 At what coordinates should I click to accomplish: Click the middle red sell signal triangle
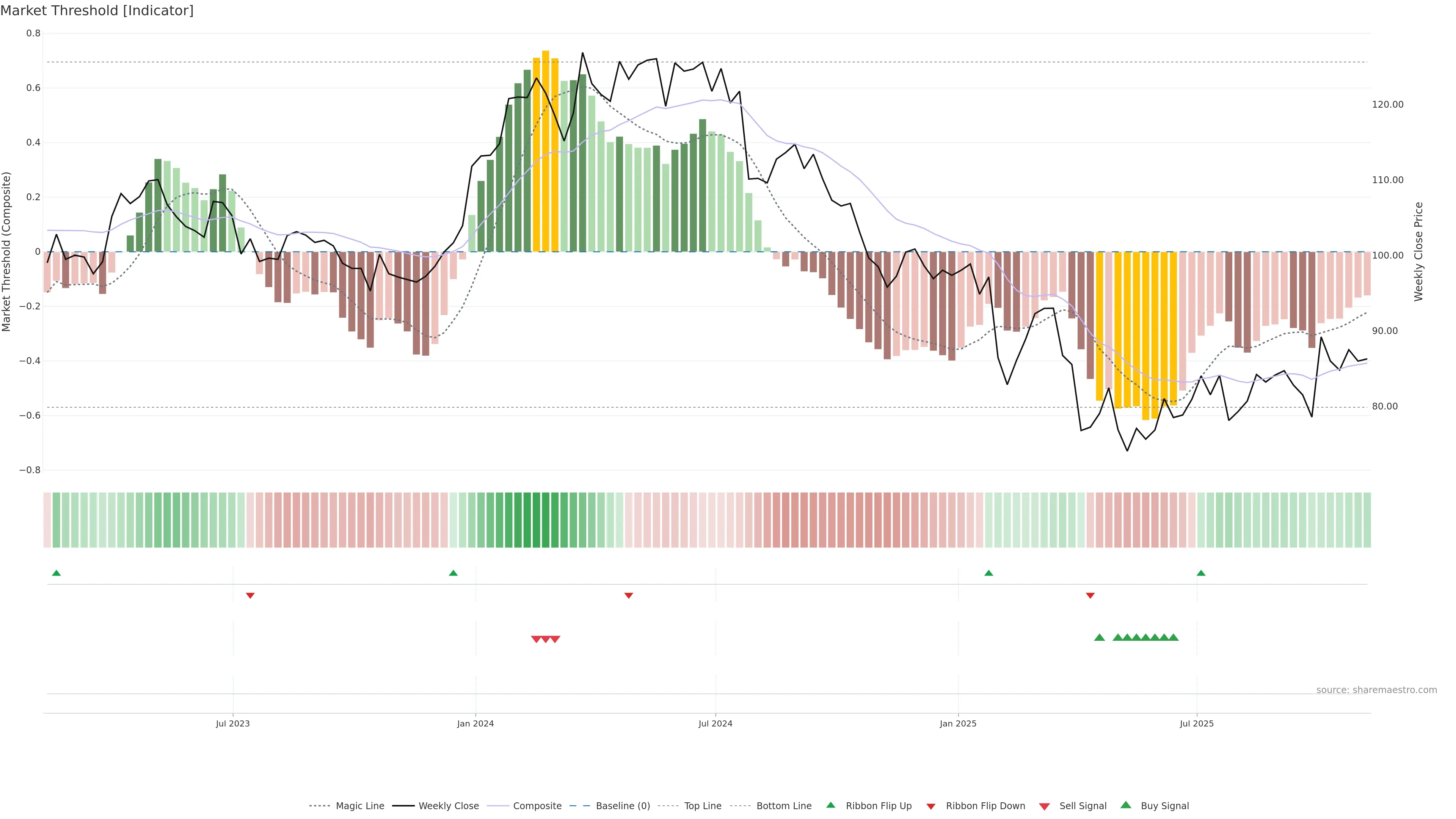tap(546, 639)
